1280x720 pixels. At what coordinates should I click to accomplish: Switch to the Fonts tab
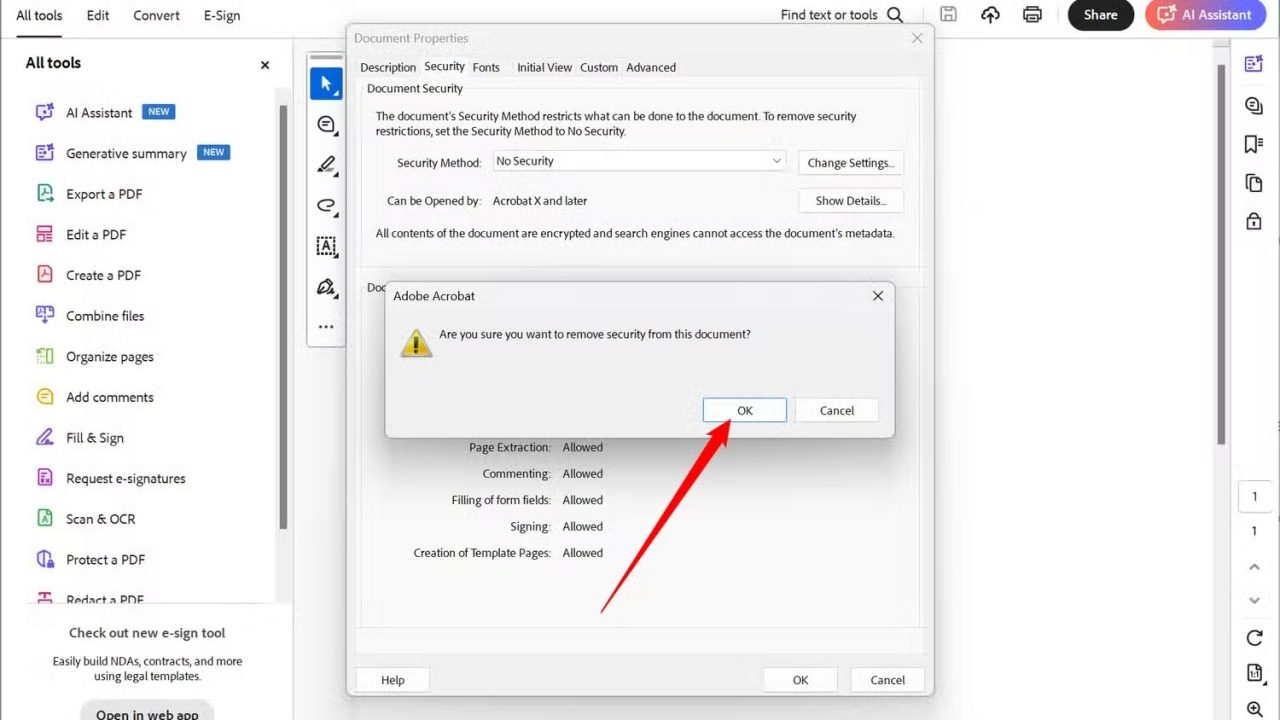[486, 67]
